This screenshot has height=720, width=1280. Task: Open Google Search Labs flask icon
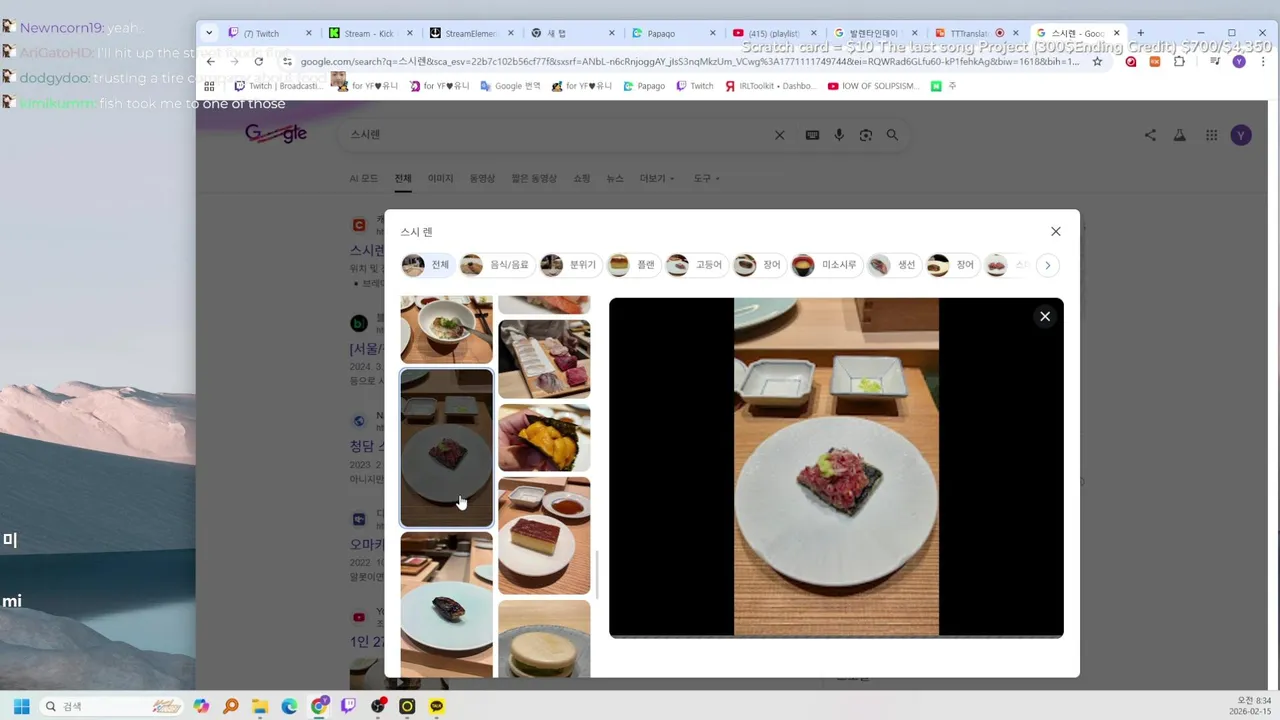pyautogui.click(x=1180, y=135)
